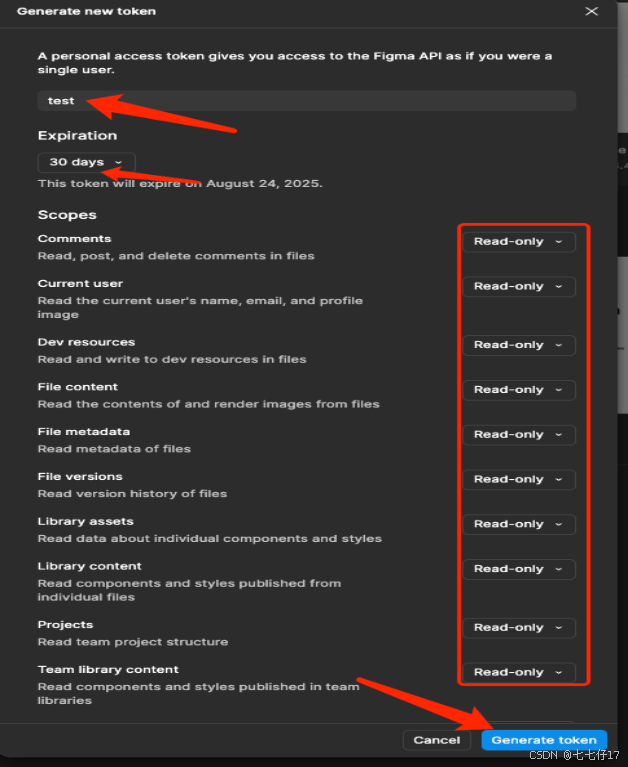The width and height of the screenshot is (628, 767).
Task: Click the 'File versions' scope label
Action: 80,476
